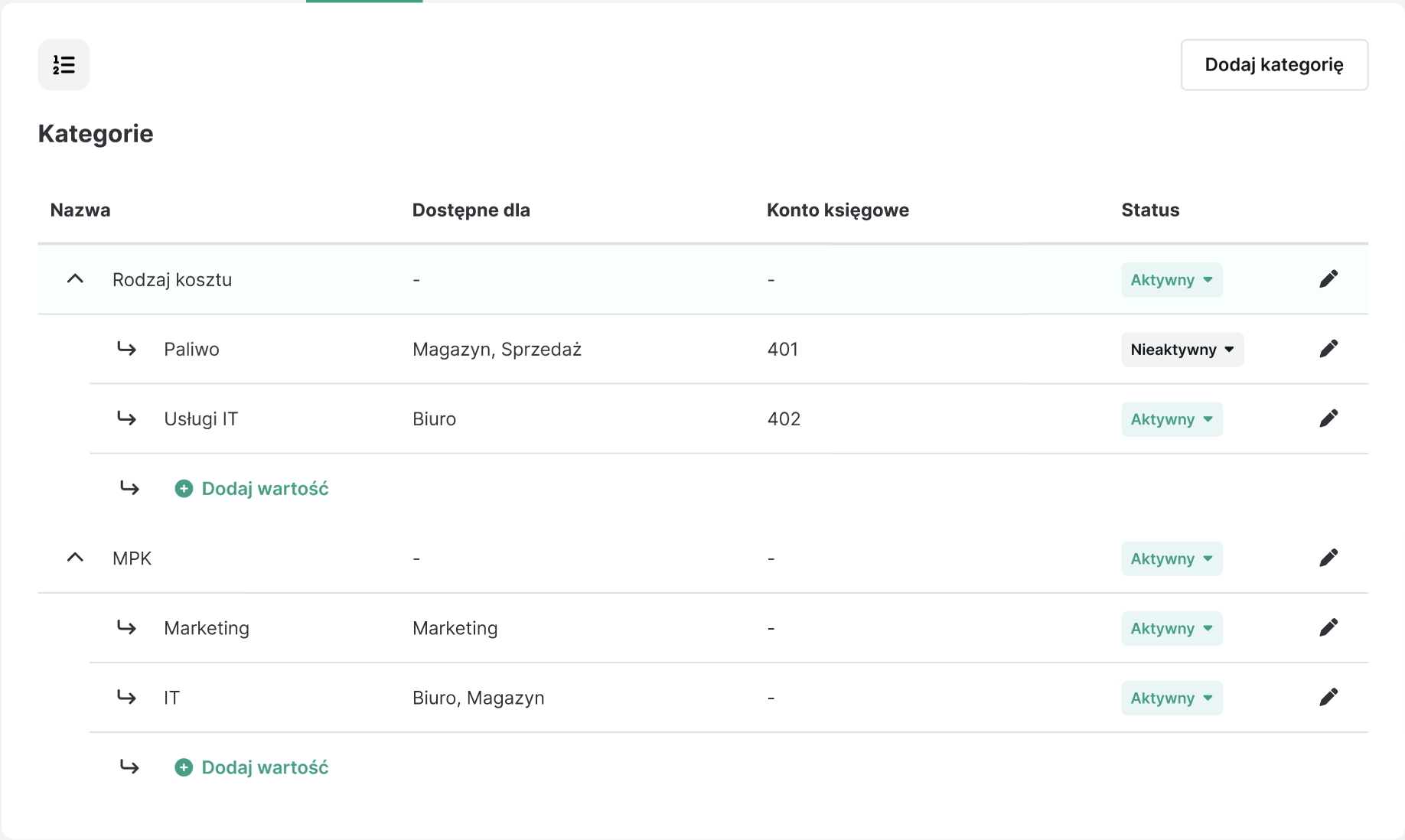Collapse the Rodzaj kosztu category
Image resolution: width=1405 pixels, height=840 pixels.
pos(75,279)
